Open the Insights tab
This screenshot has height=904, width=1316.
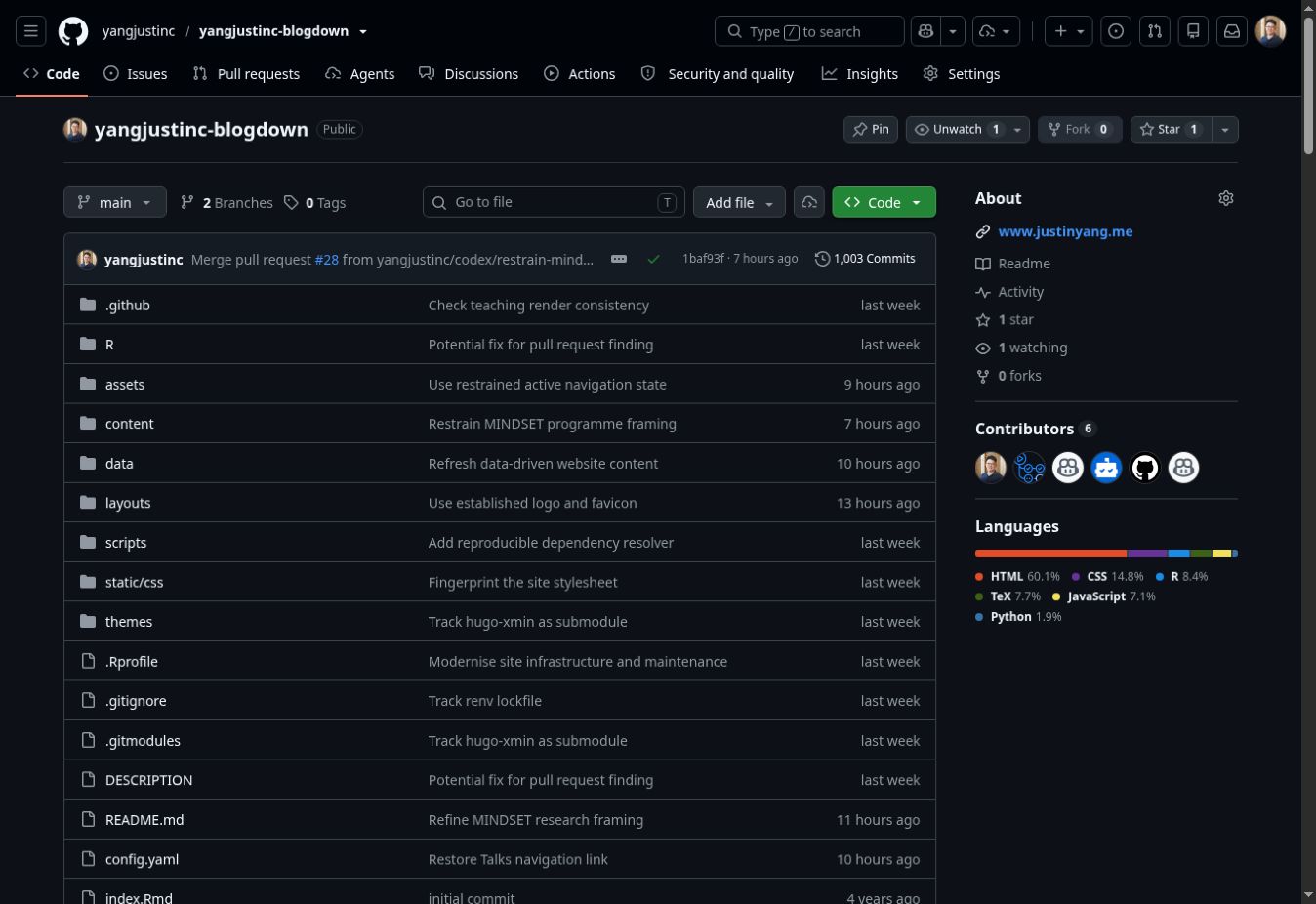860,74
